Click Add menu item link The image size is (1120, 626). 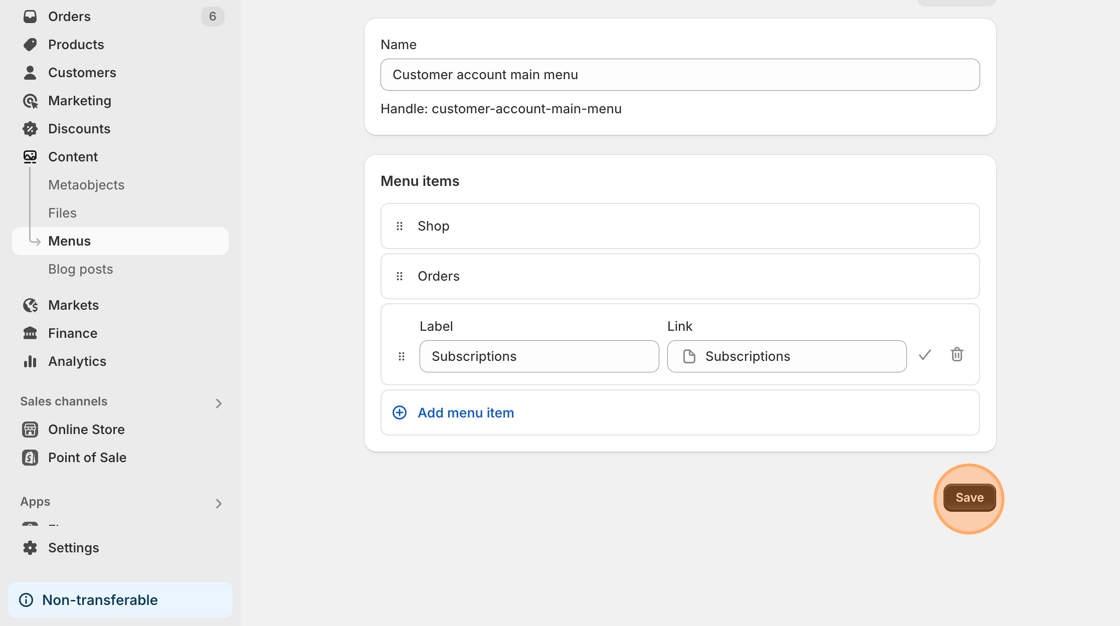pos(466,413)
